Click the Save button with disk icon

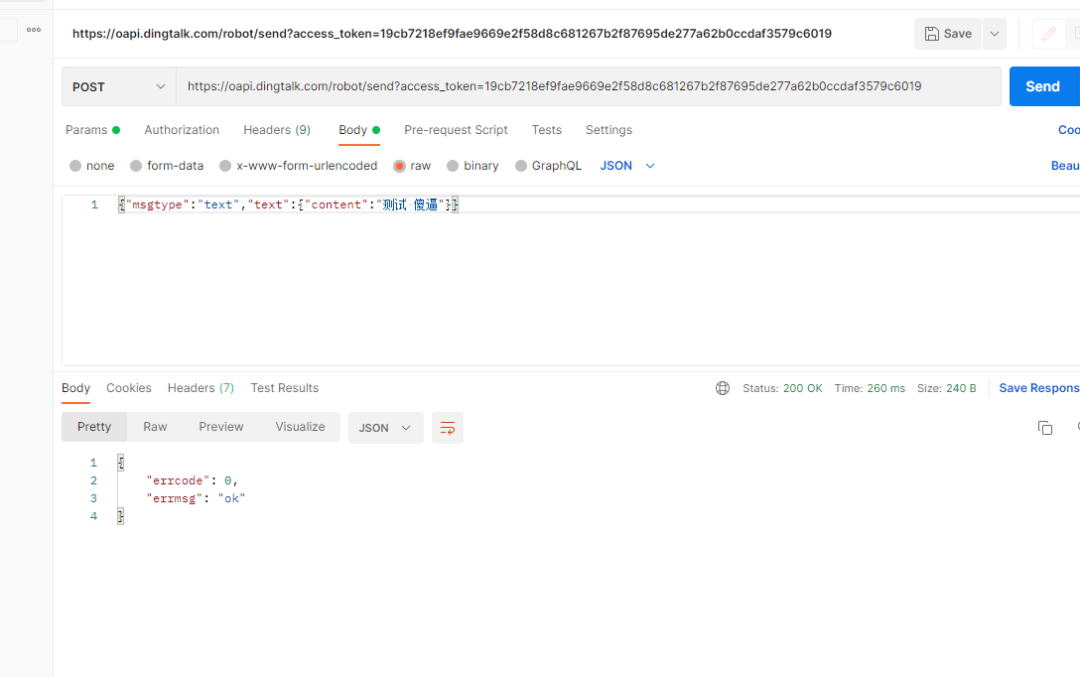pos(947,34)
